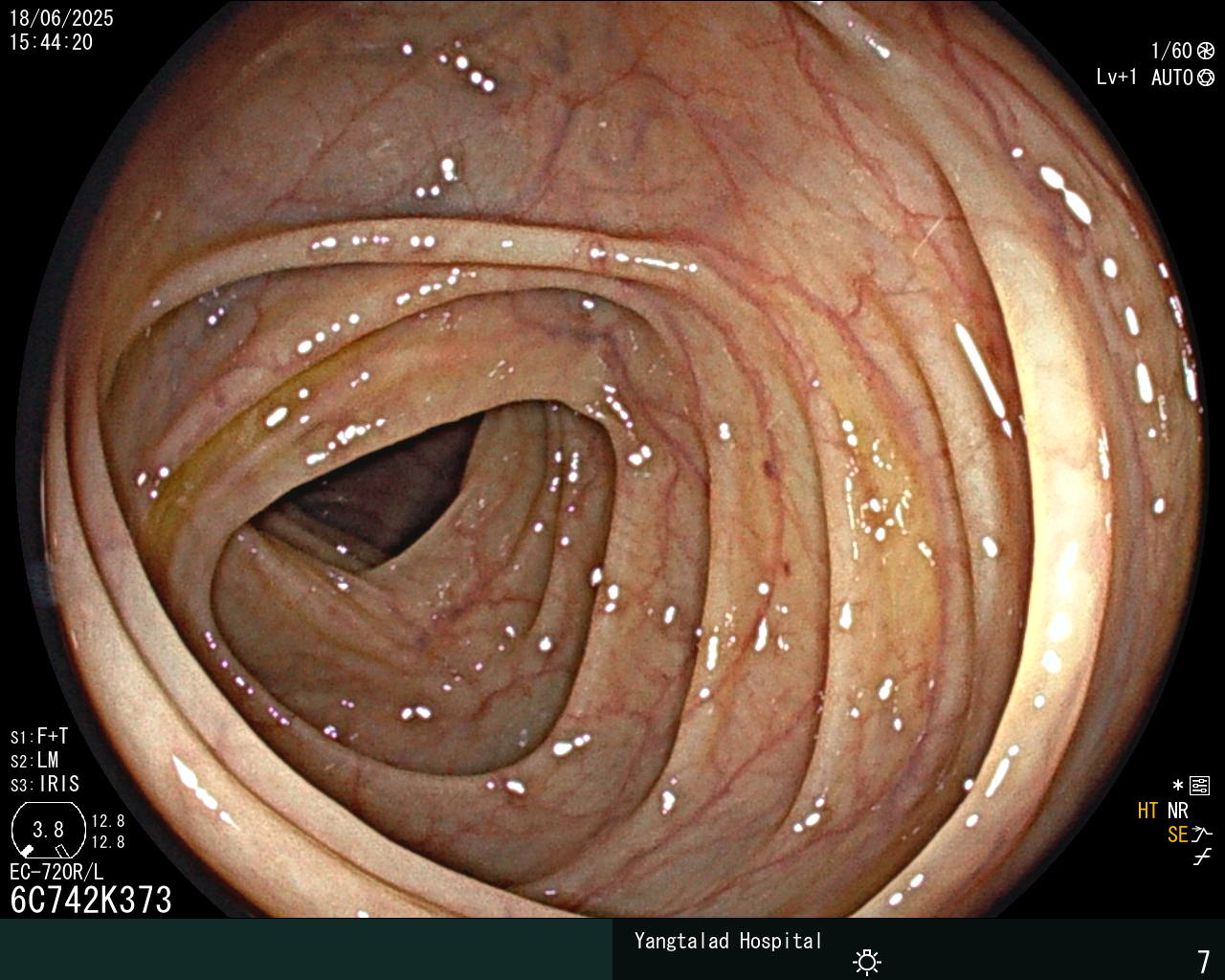Click the Yangtalad Hospital label
This screenshot has width=1225, height=980.
coord(728,941)
